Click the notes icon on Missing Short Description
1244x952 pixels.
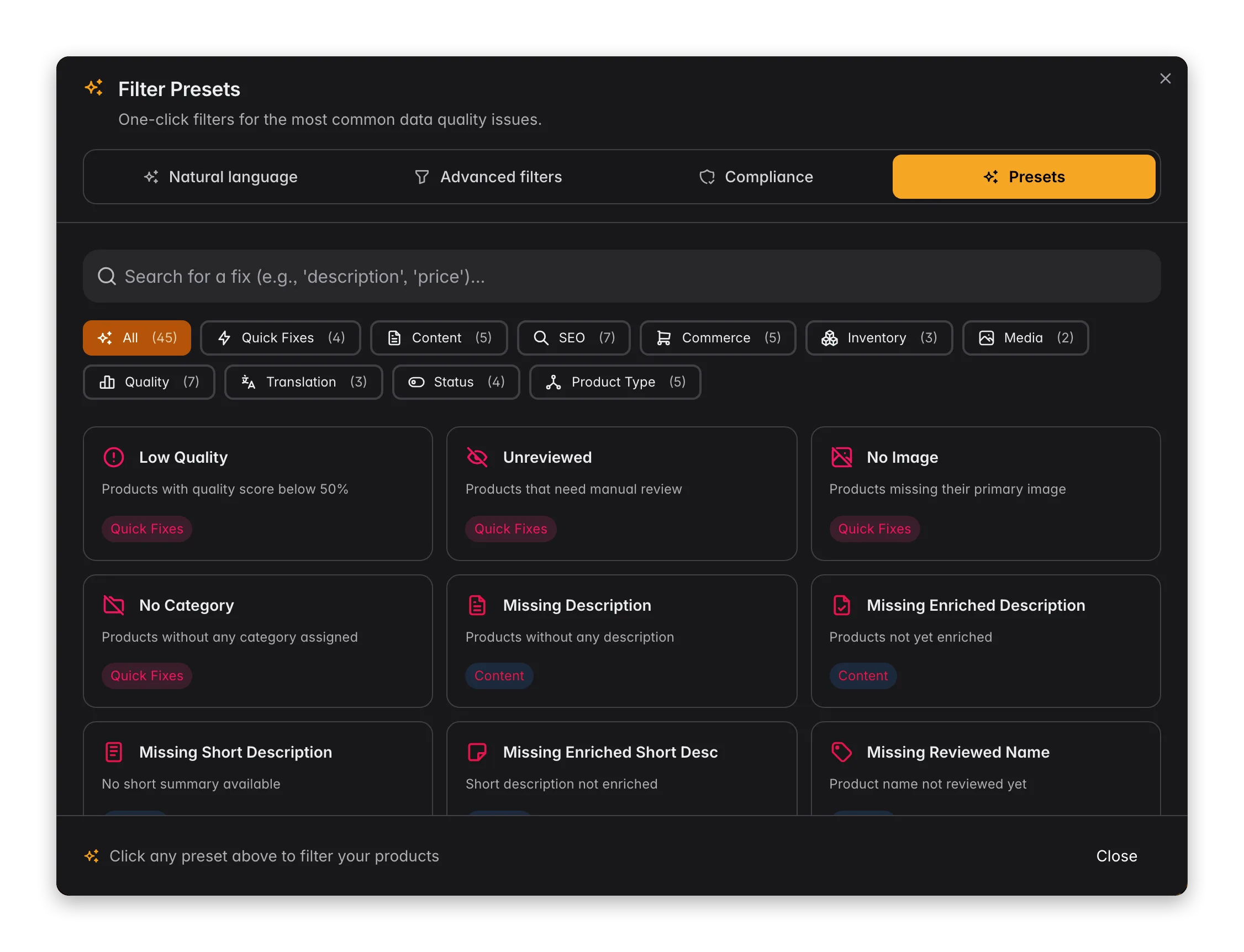coord(114,752)
